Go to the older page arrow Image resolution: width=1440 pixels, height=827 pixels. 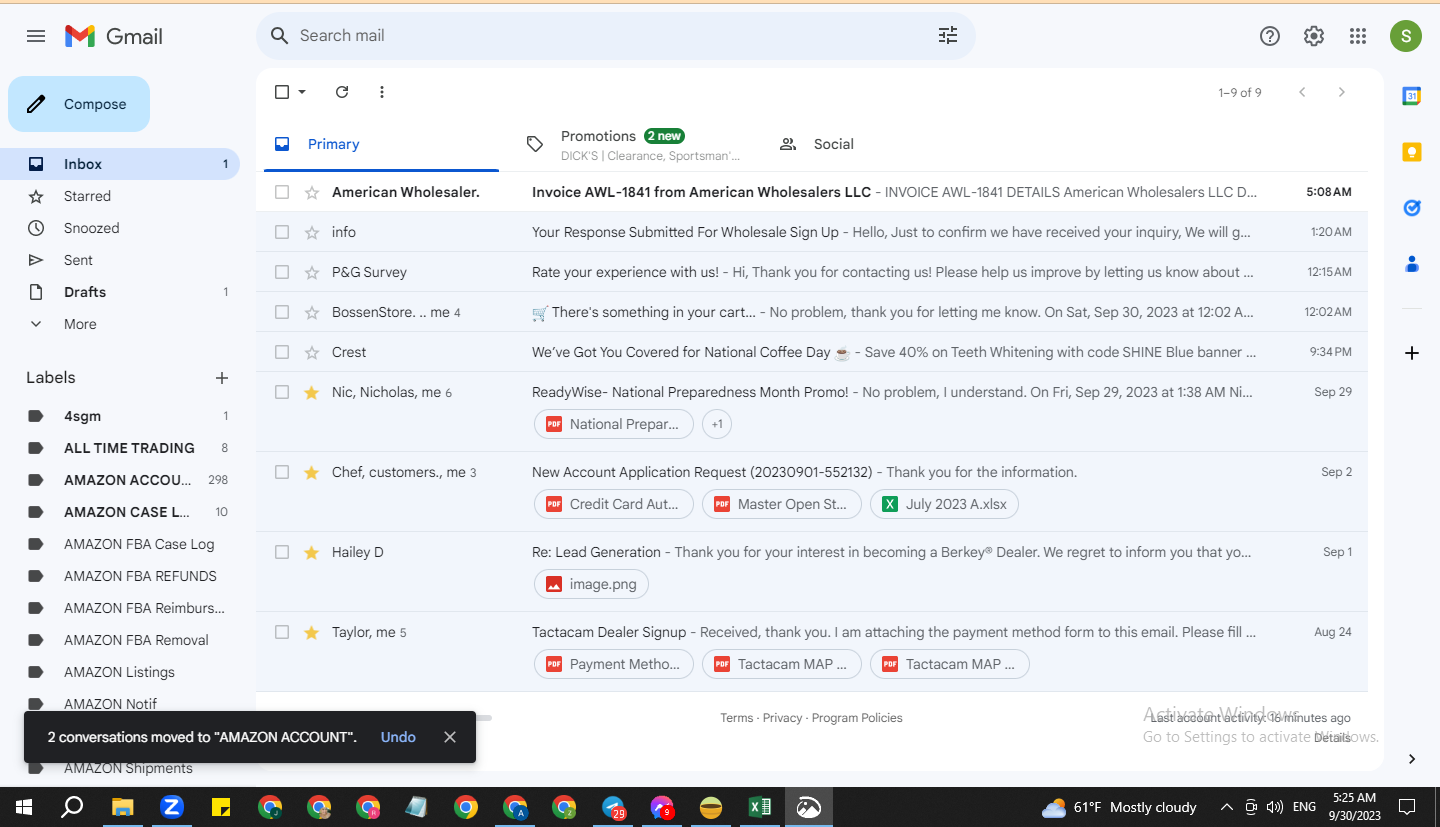(1342, 92)
